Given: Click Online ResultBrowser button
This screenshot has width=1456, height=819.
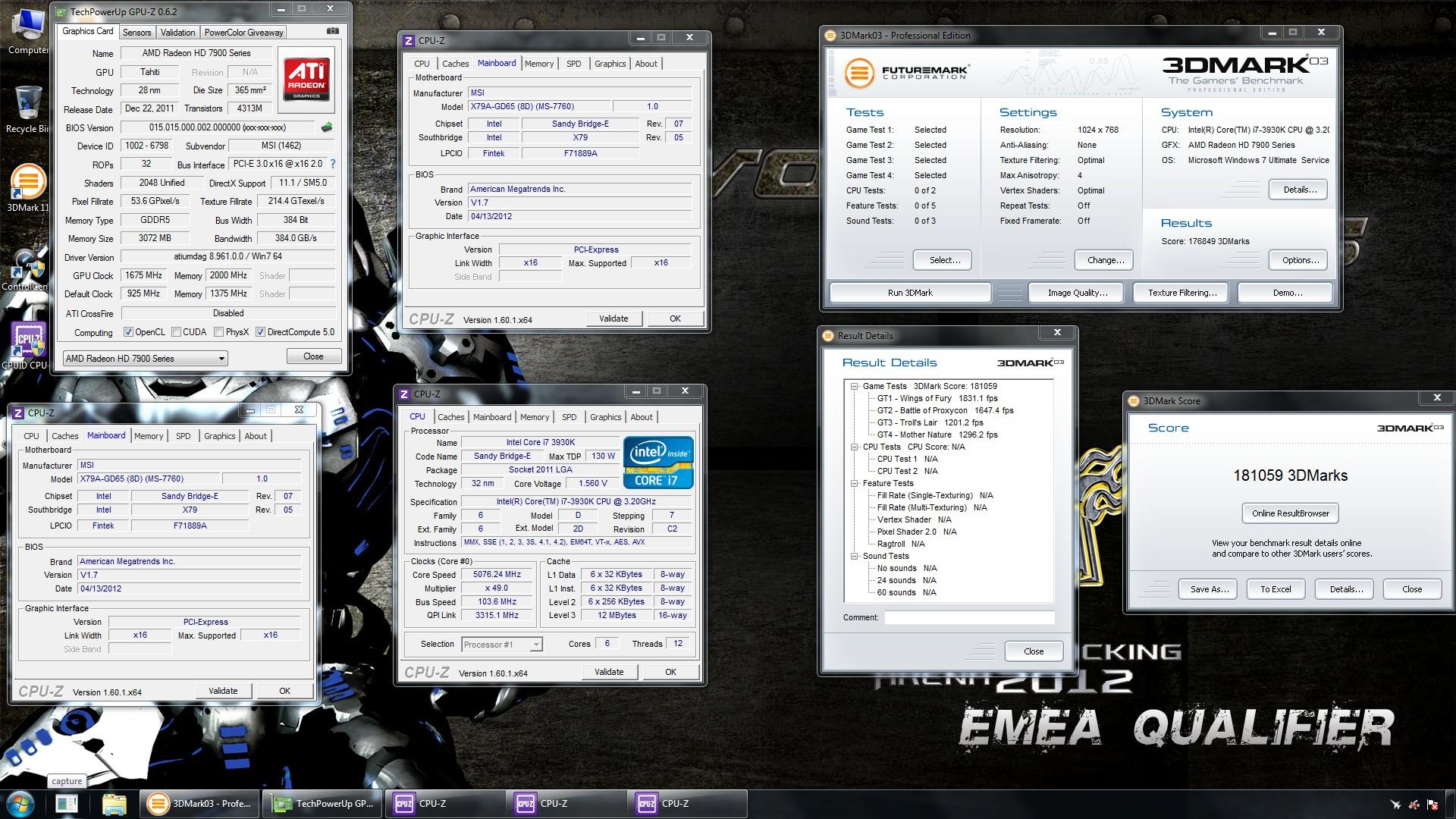Looking at the screenshot, I should point(1291,513).
